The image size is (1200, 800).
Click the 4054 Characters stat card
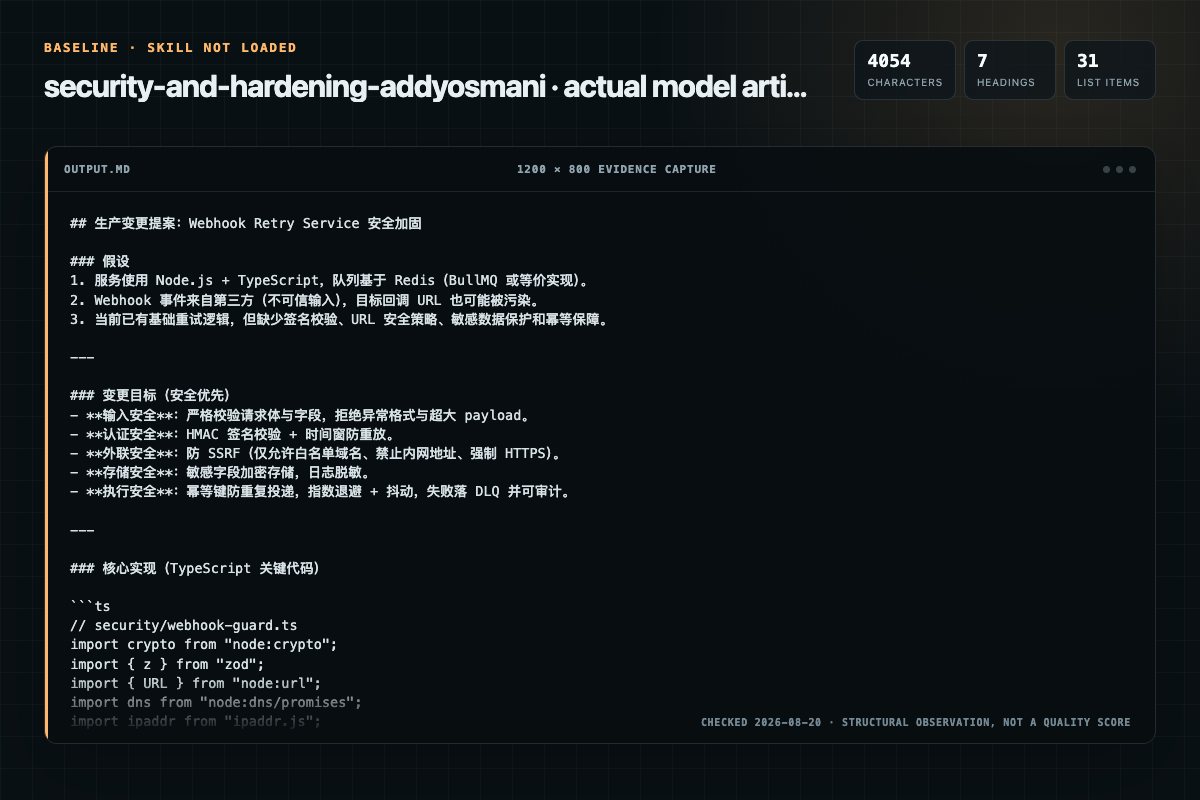(905, 70)
